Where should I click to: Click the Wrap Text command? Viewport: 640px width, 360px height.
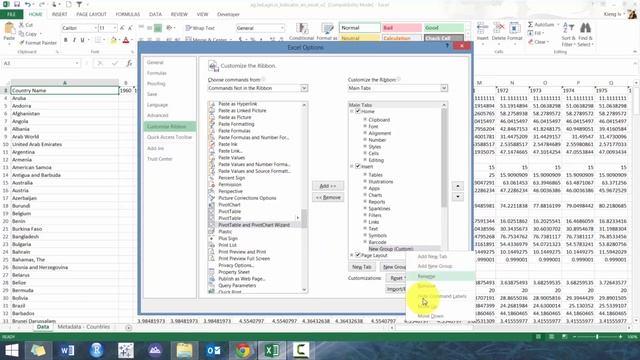[200, 28]
